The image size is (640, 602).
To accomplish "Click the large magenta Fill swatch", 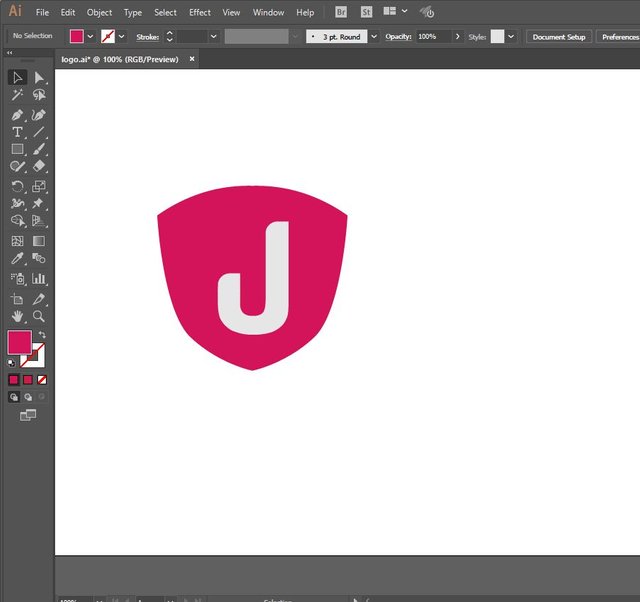I will (19, 342).
